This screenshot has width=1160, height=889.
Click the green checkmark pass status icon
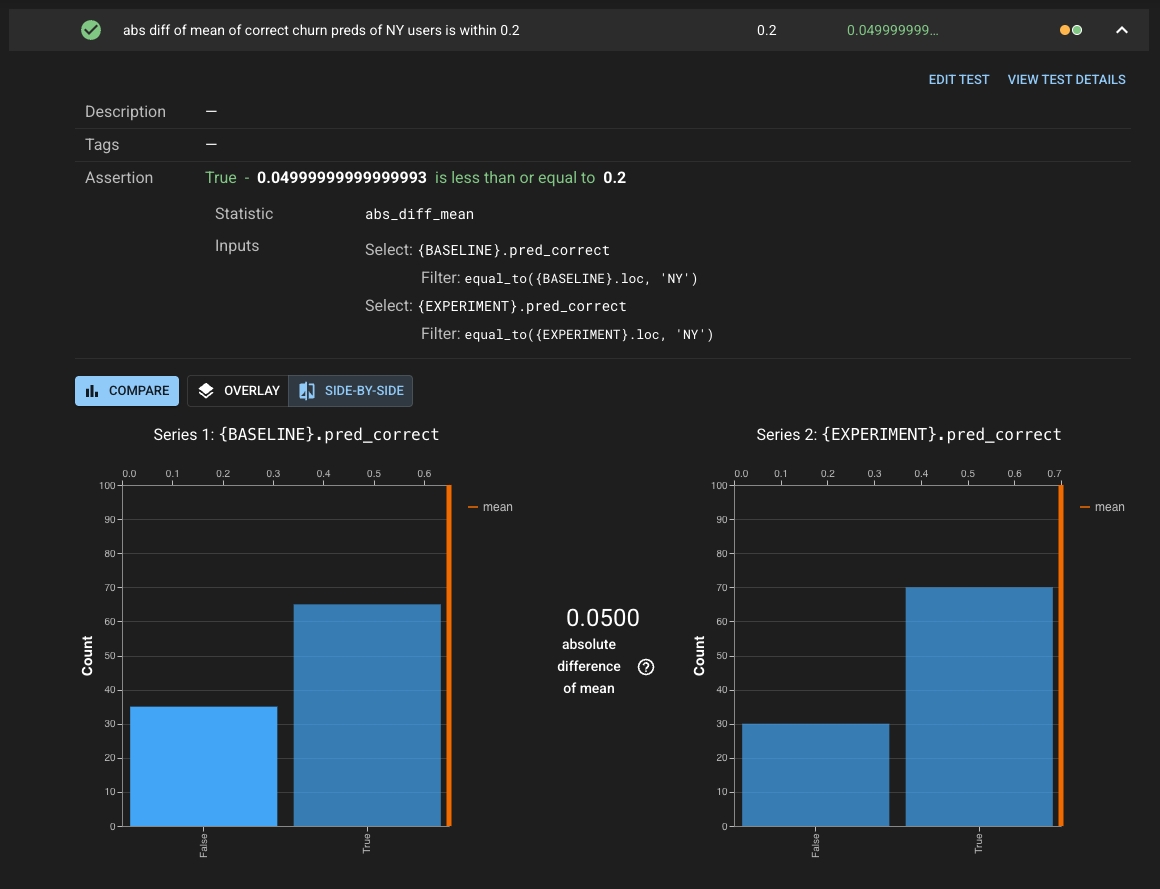pos(91,30)
